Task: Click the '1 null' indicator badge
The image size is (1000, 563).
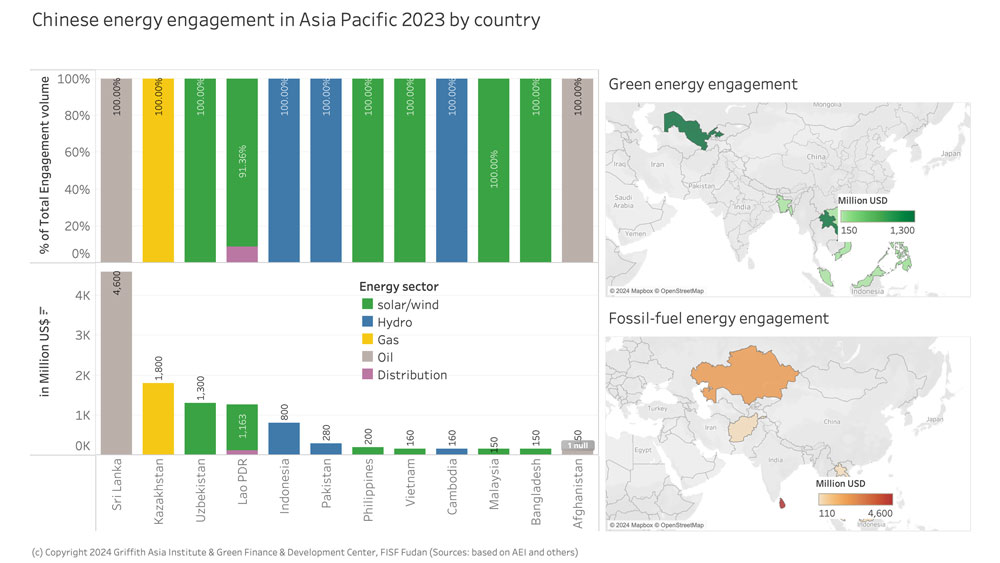Action: coord(577,446)
